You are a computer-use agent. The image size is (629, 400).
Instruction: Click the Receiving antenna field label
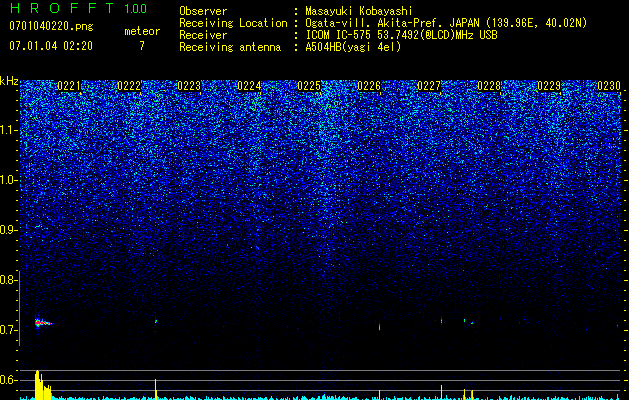tap(230, 47)
